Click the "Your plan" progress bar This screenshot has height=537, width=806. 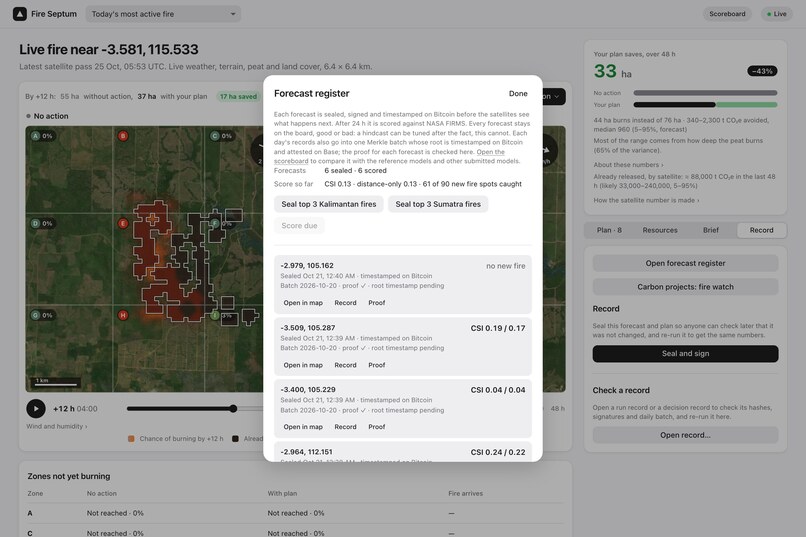(705, 105)
